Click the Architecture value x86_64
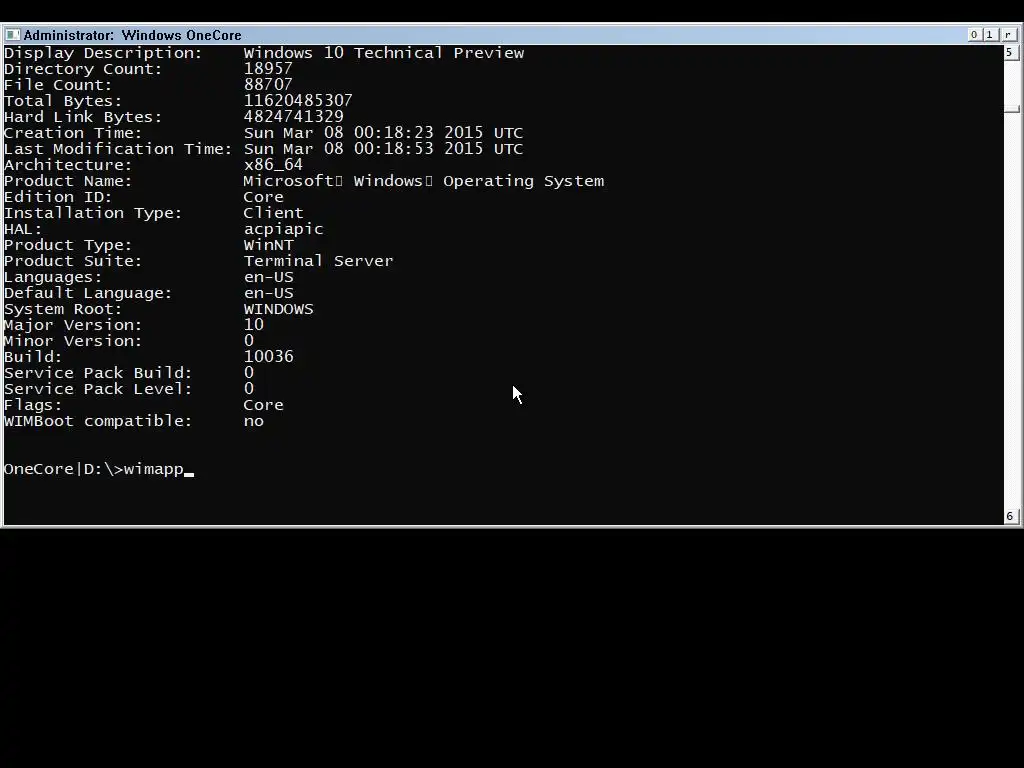This screenshot has height=768, width=1024. [273, 165]
